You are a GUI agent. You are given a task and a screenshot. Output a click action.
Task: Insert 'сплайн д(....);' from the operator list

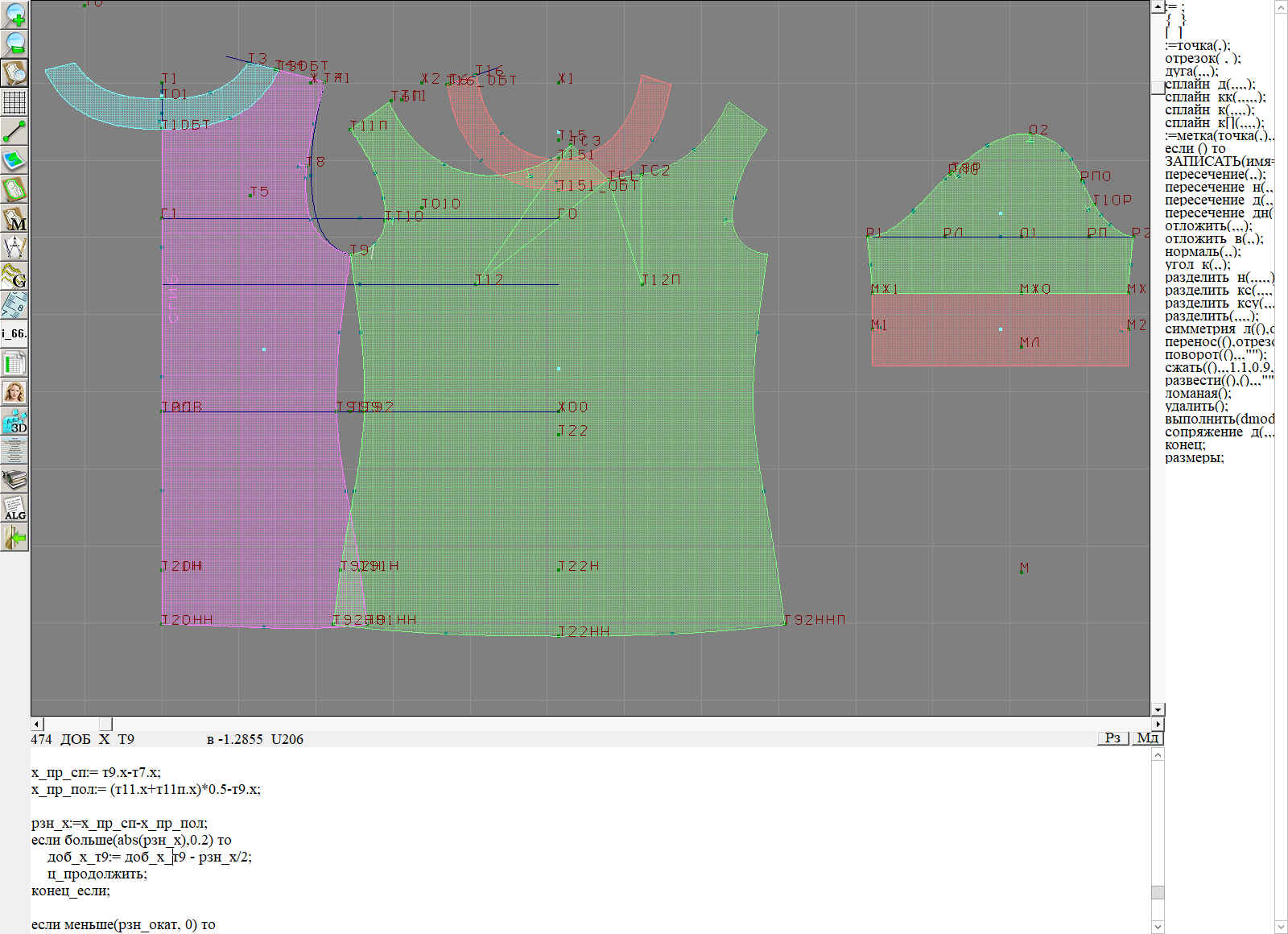(1210, 85)
